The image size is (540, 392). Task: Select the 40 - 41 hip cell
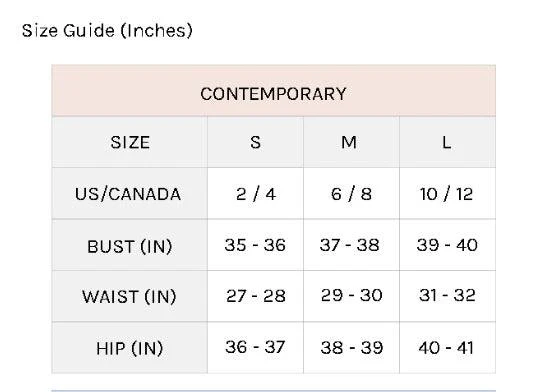tap(447, 348)
